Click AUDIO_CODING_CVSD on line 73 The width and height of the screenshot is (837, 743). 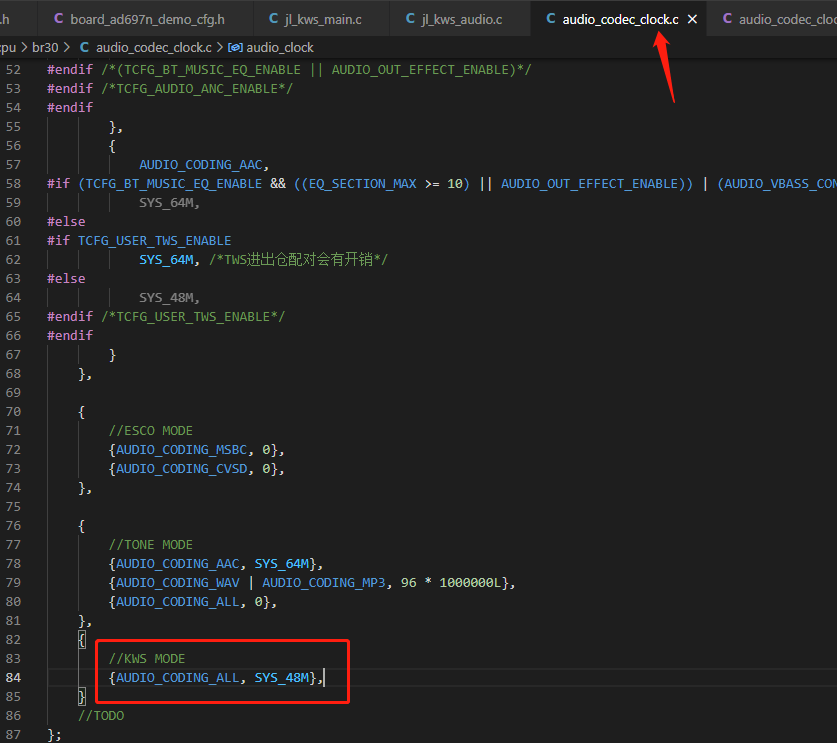tap(181, 469)
